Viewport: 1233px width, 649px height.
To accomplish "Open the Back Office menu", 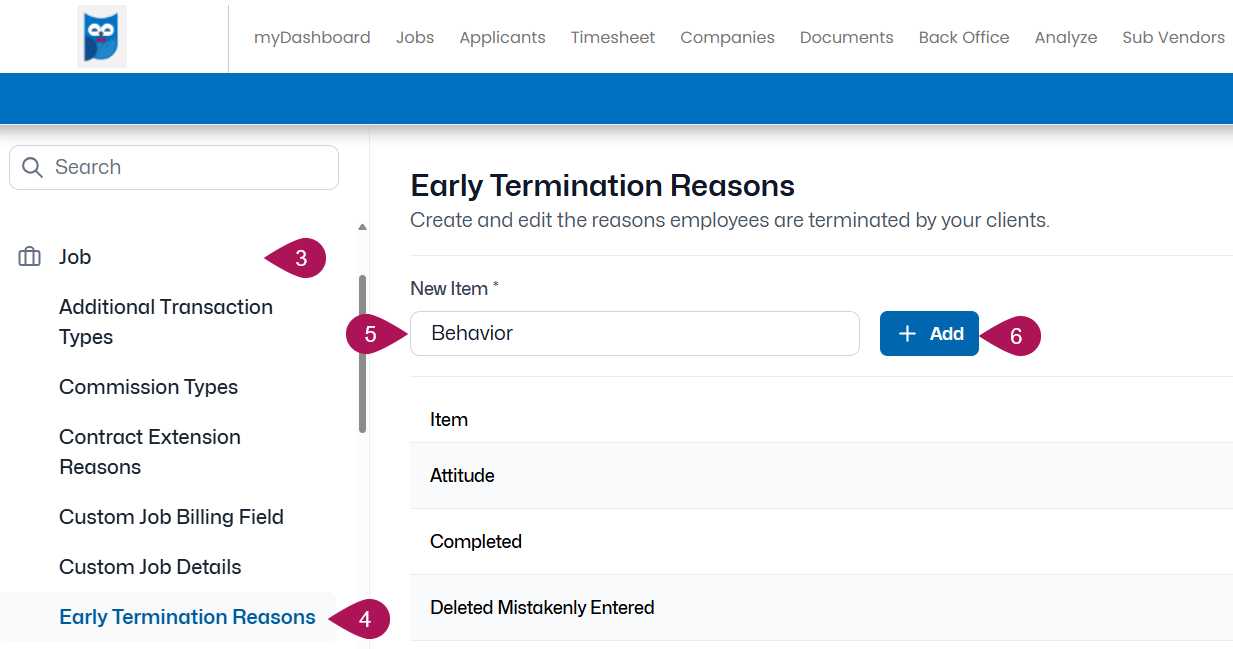I will [x=964, y=37].
